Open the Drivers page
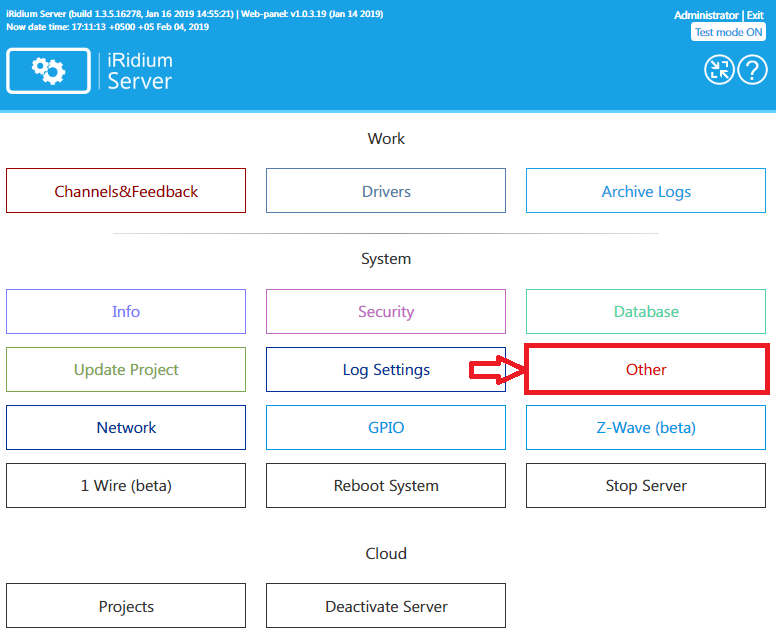Viewport: 776px width, 640px height. pos(386,191)
